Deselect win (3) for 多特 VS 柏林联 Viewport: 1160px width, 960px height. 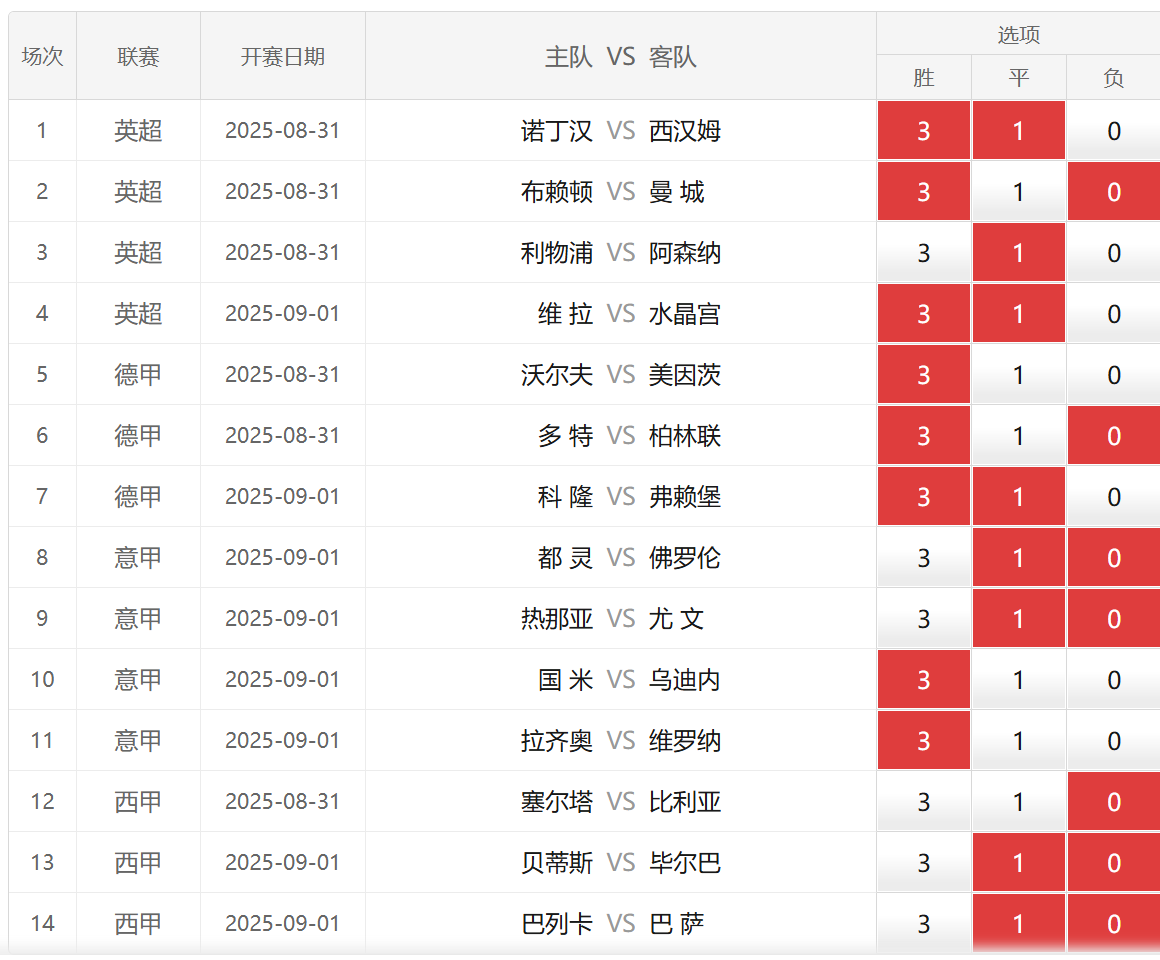tap(923, 436)
